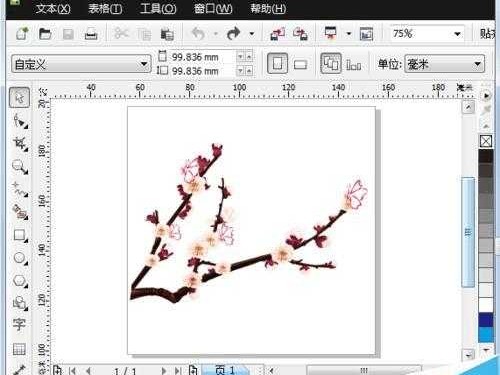Click the page width stepper arrows
500x375 pixels.
tap(244, 57)
